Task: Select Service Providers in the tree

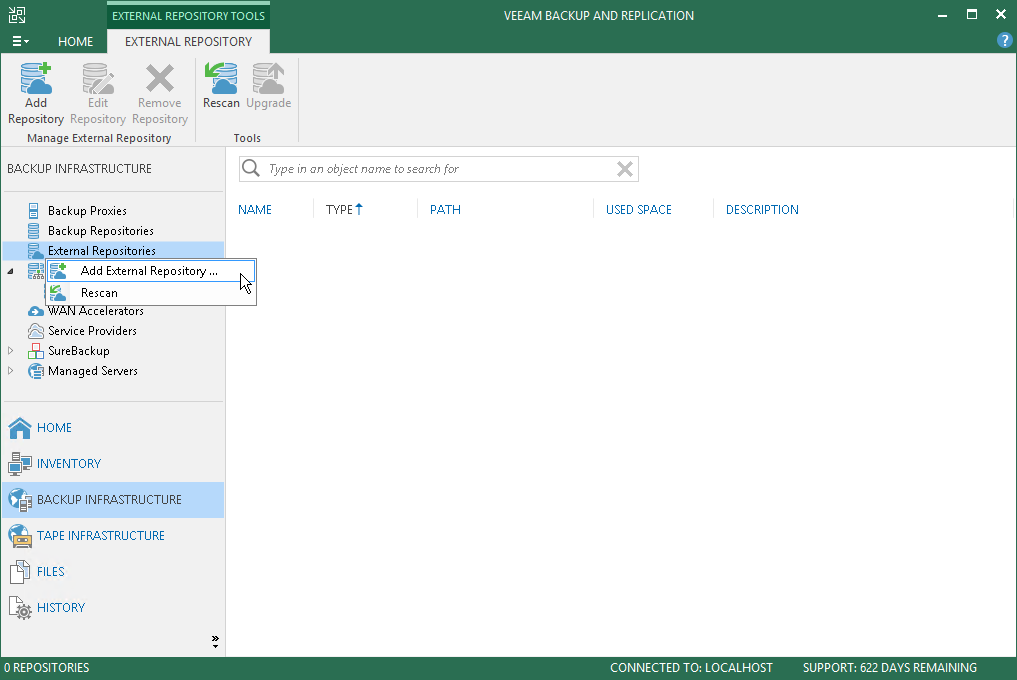Action: click(92, 331)
